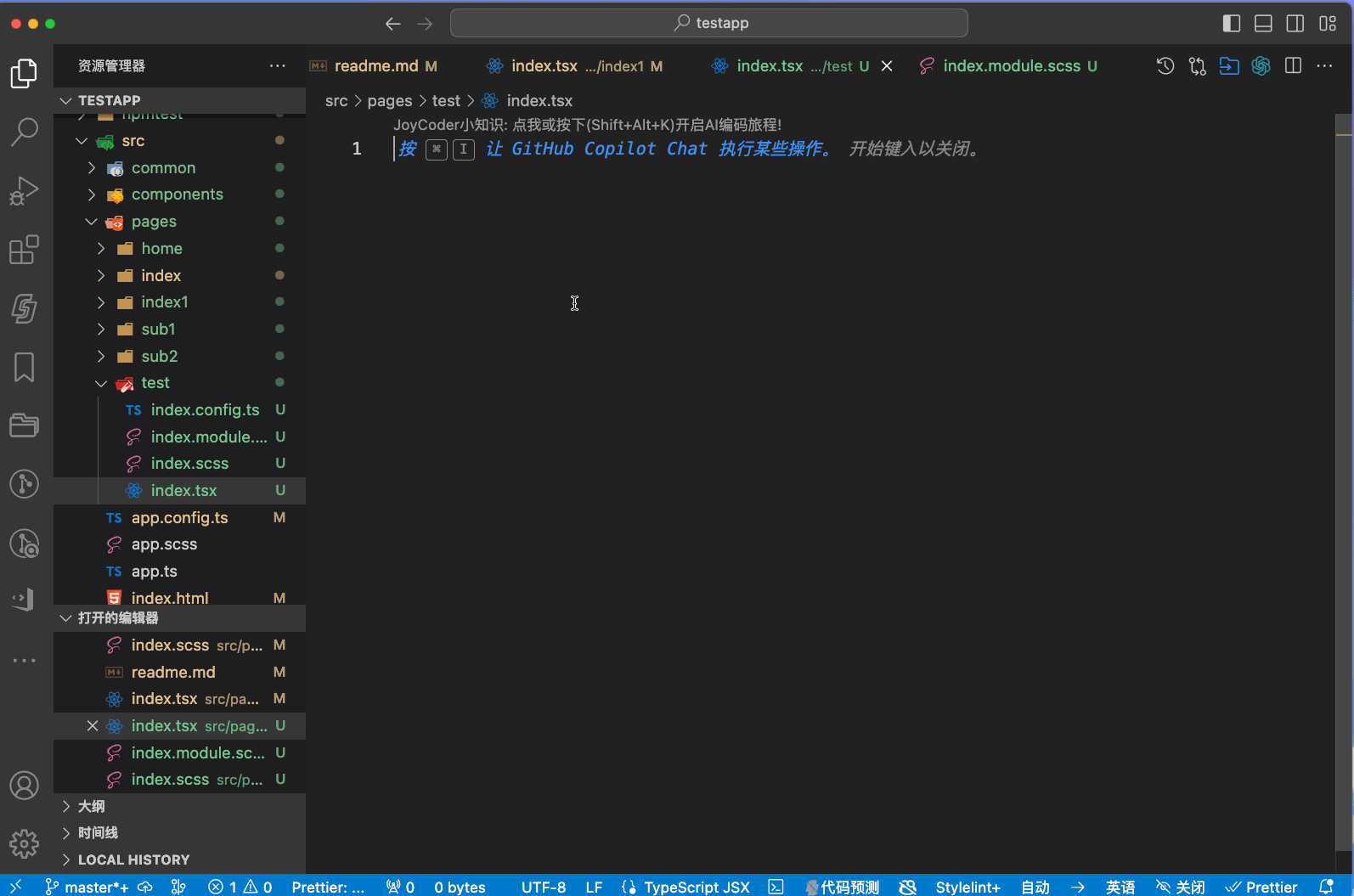Screen dimensions: 1354x896
Task: Expand the common folder
Action: point(179,168)
